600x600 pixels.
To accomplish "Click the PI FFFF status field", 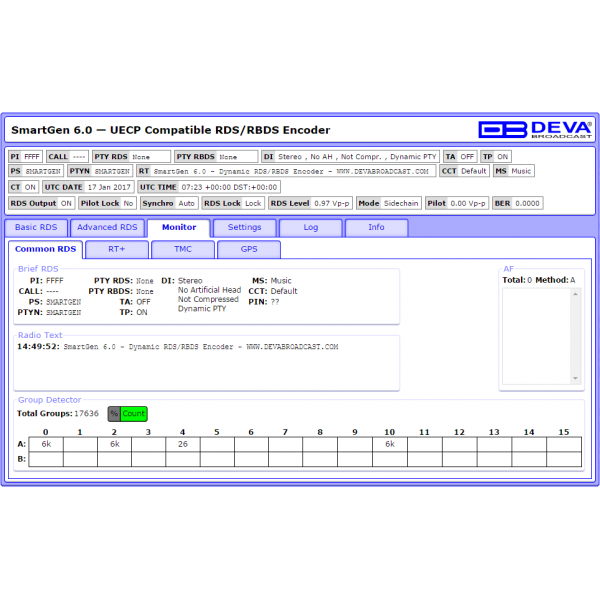I will (x=25, y=157).
